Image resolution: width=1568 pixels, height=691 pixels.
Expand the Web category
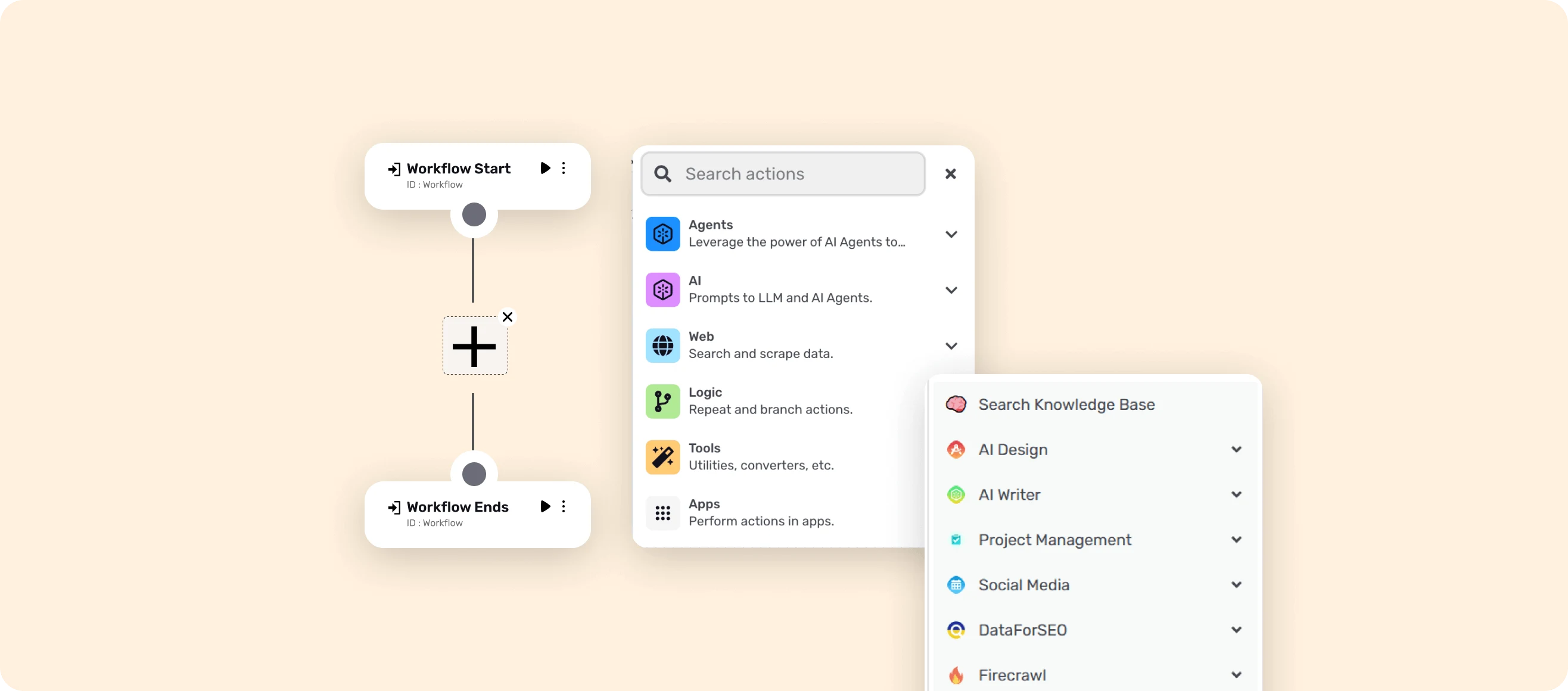[x=951, y=345]
